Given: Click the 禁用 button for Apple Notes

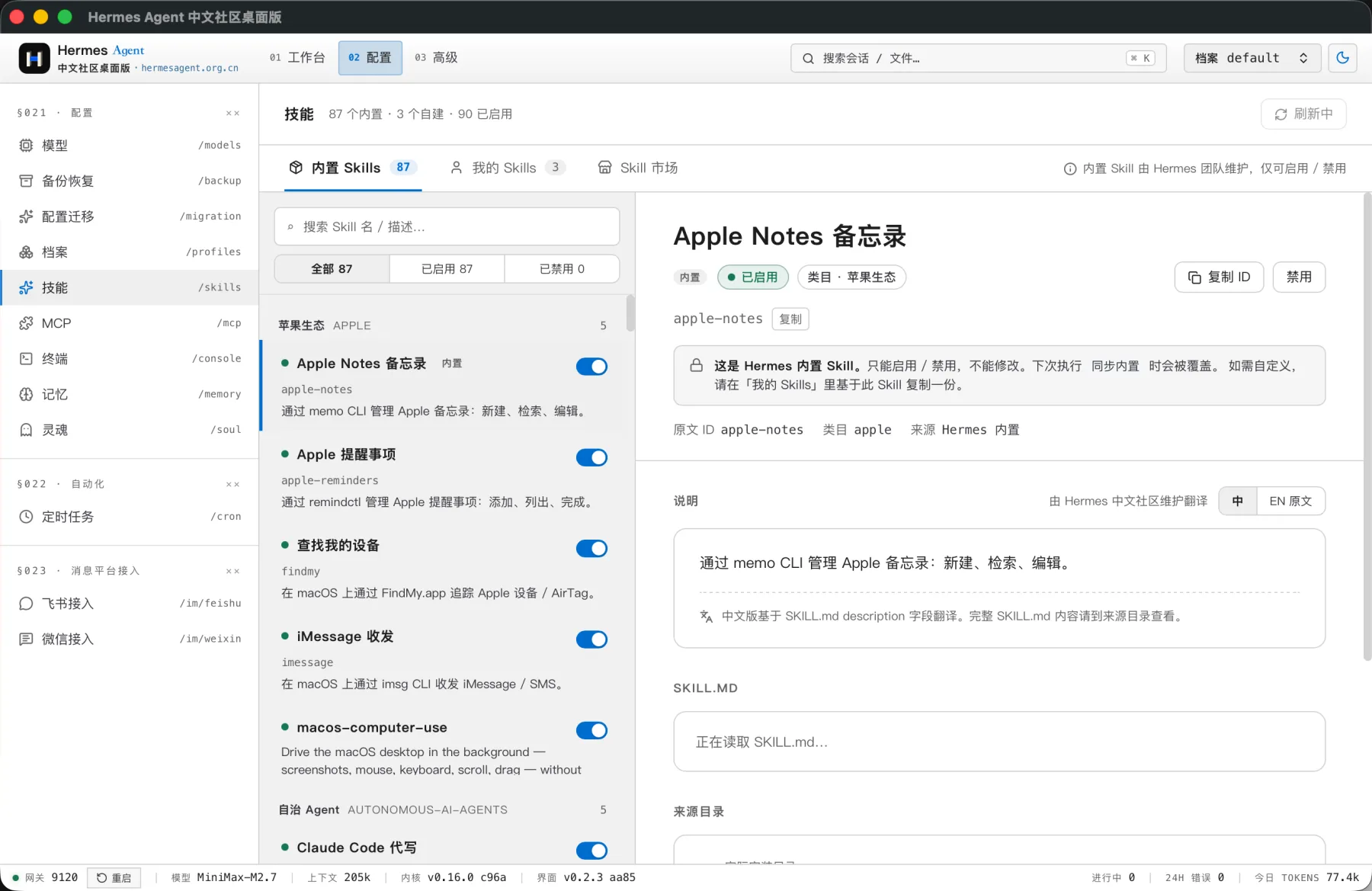Looking at the screenshot, I should click(x=1299, y=277).
